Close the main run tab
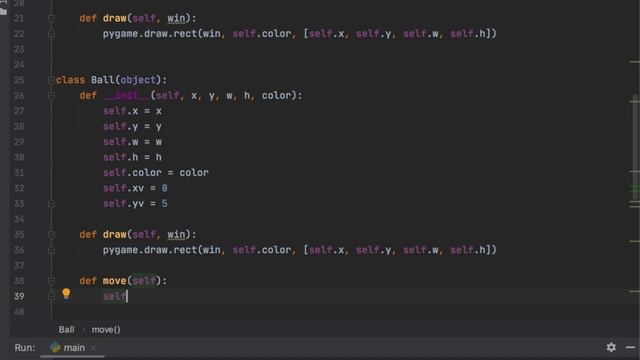 (x=93, y=348)
